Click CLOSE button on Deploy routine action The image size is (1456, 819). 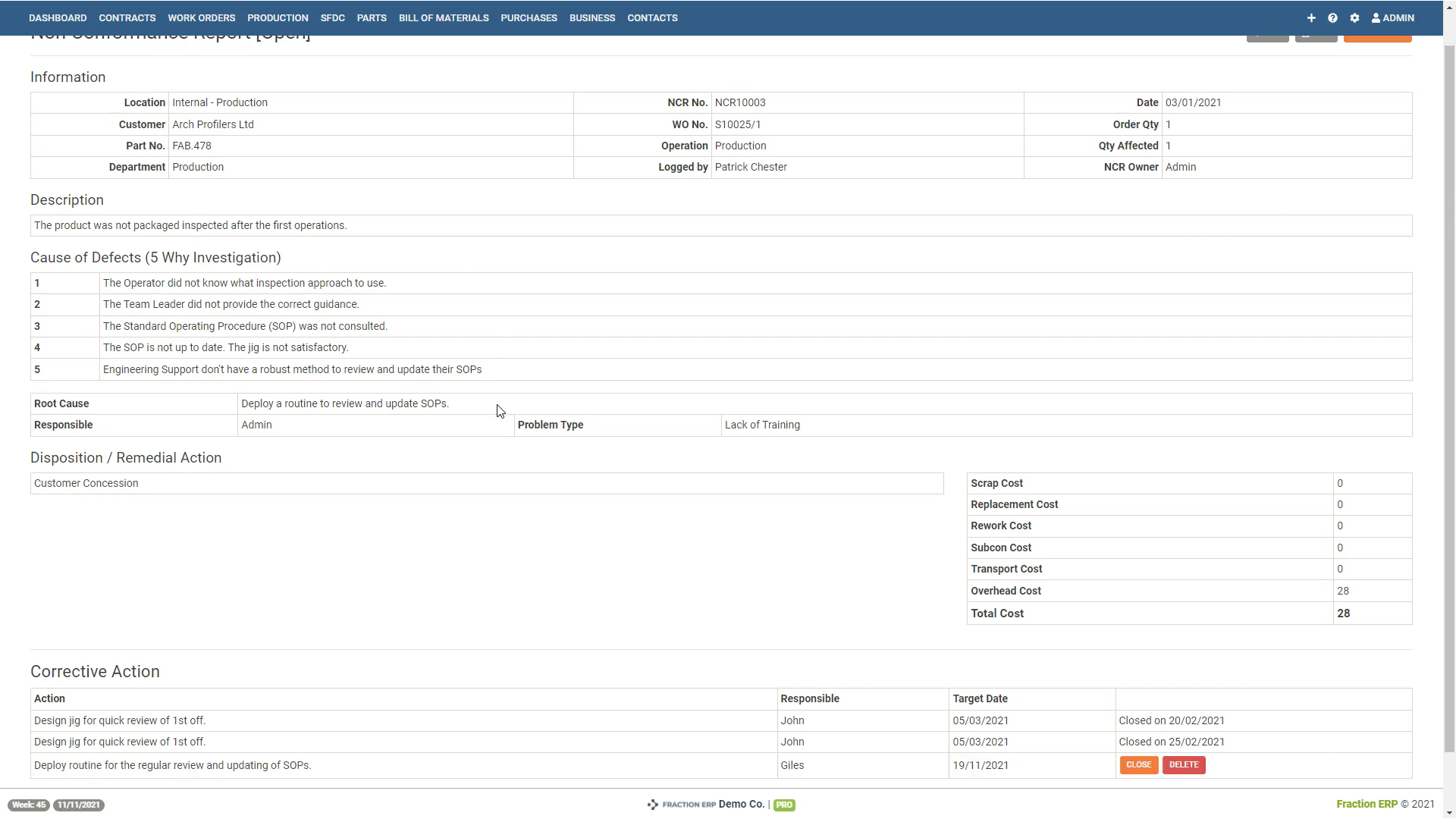[x=1139, y=764]
